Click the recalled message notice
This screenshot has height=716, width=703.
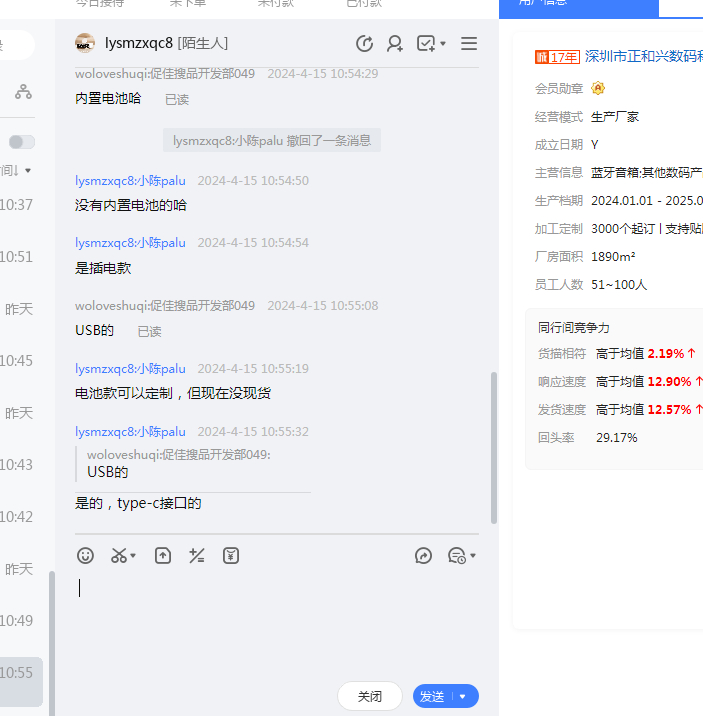pos(272,140)
